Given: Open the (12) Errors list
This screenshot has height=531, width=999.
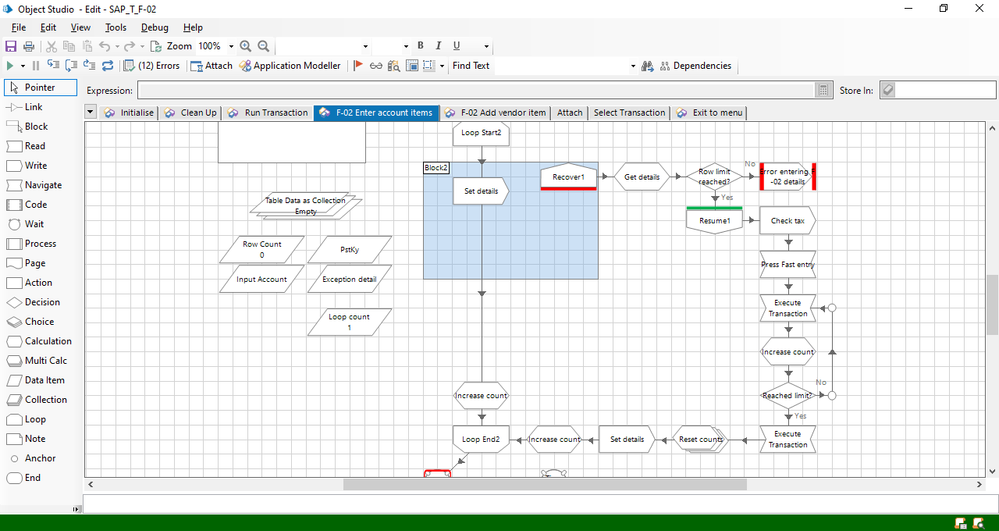Looking at the screenshot, I should click(152, 66).
